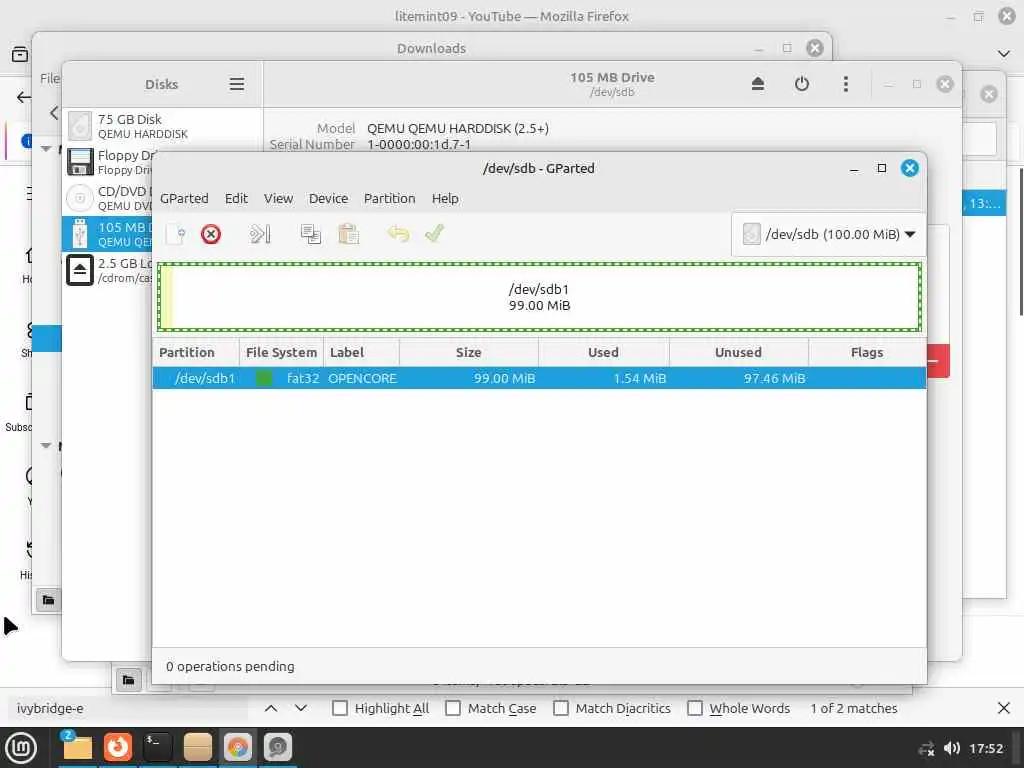
Task: Open Firefox from the taskbar
Action: (118, 747)
